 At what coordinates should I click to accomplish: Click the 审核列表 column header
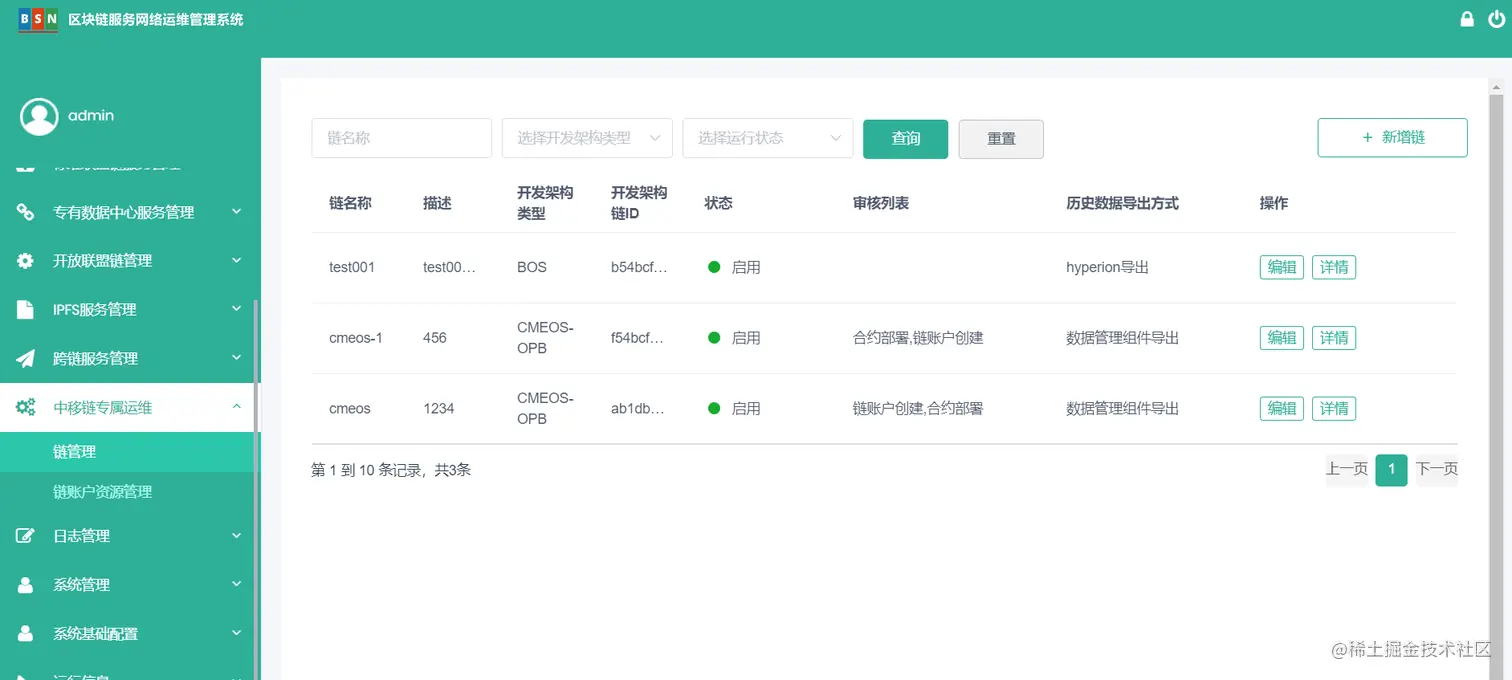coord(881,203)
